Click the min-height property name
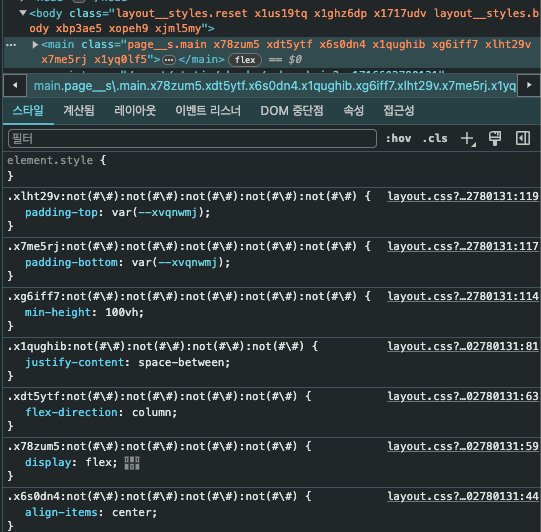This screenshot has width=541, height=532. tap(58, 313)
